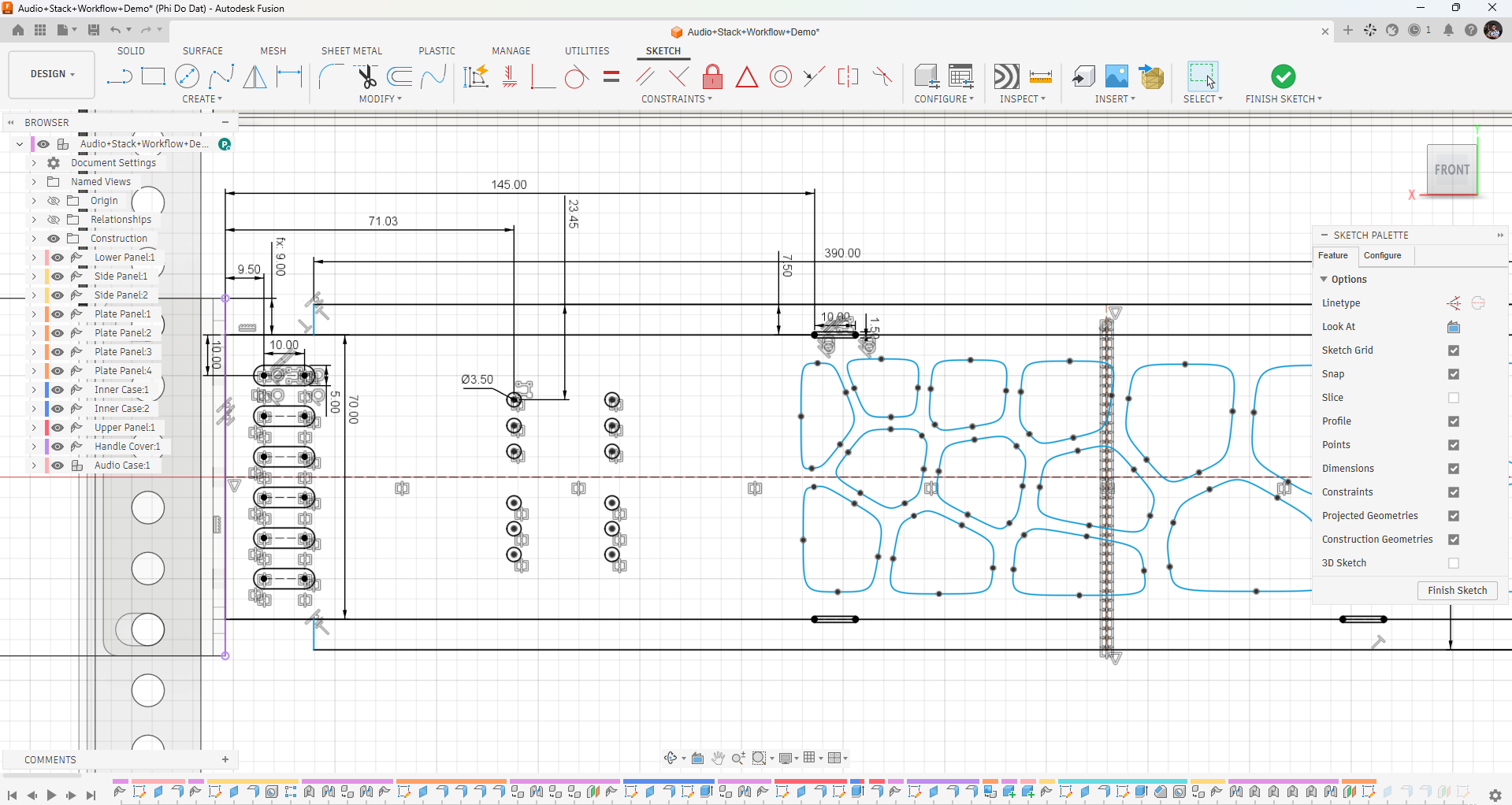The width and height of the screenshot is (1512, 805).
Task: Open the CONSTRAINTS dropdown menu
Action: (677, 99)
